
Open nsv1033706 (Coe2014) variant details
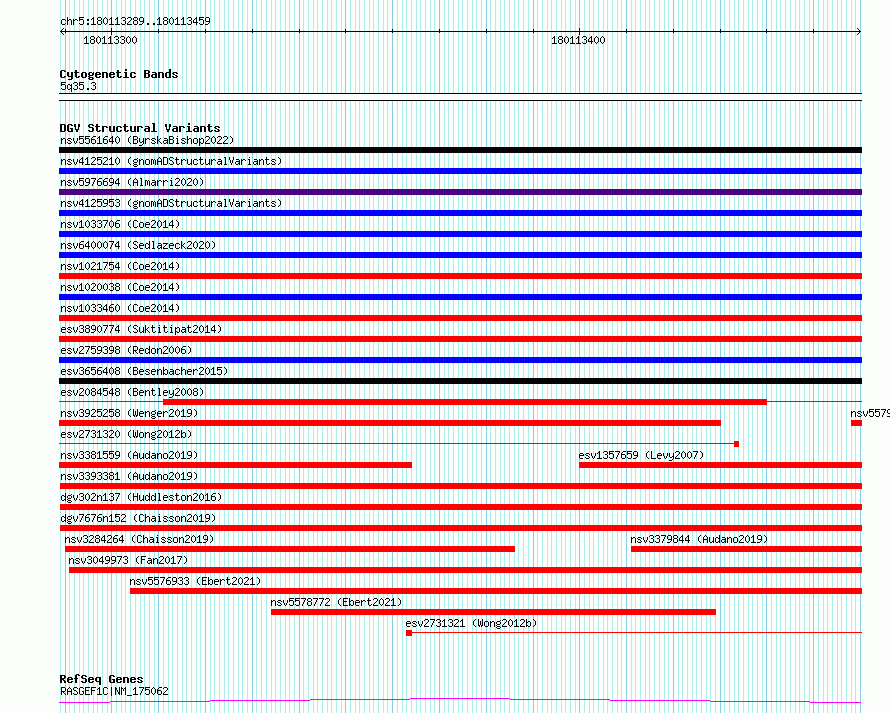(x=120, y=224)
